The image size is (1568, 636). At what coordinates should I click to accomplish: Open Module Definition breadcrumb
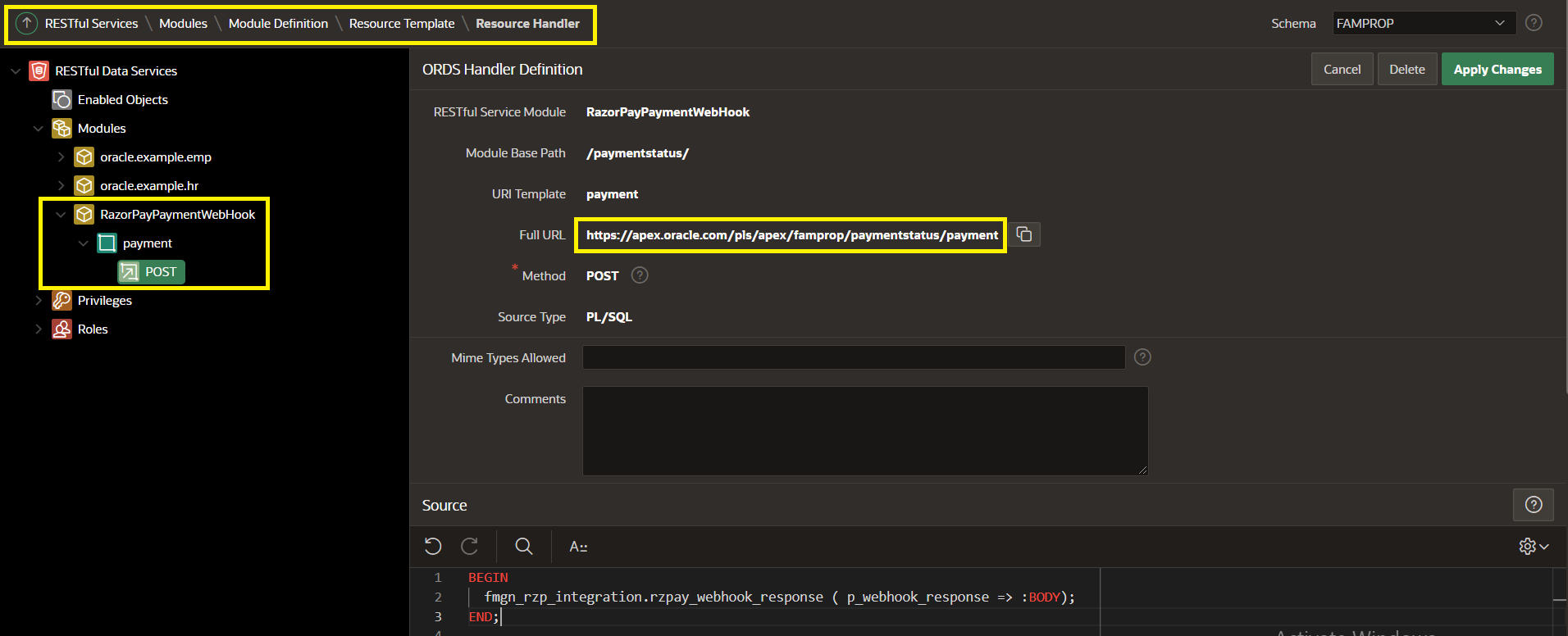pos(278,24)
